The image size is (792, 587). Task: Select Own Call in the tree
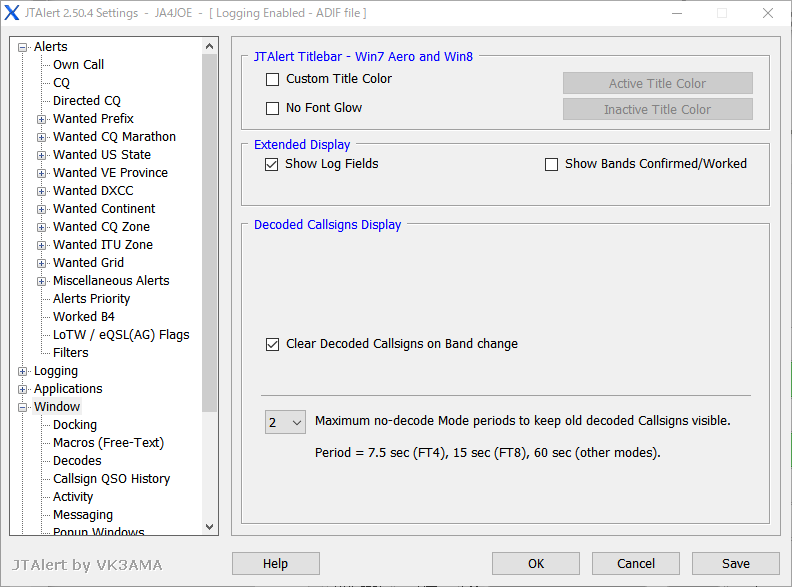[78, 65]
